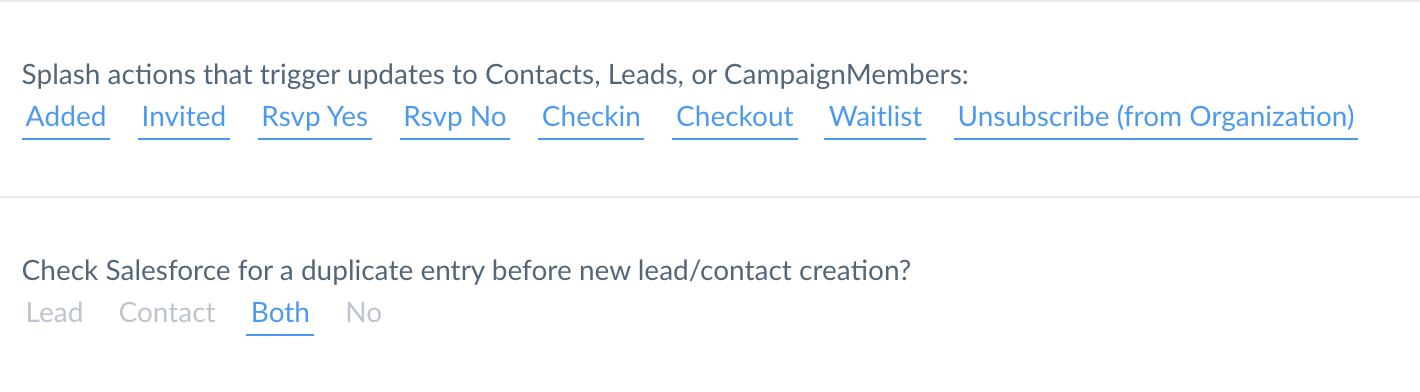The height and width of the screenshot is (392, 1420).
Task: Toggle the Checkin action
Action: [591, 117]
